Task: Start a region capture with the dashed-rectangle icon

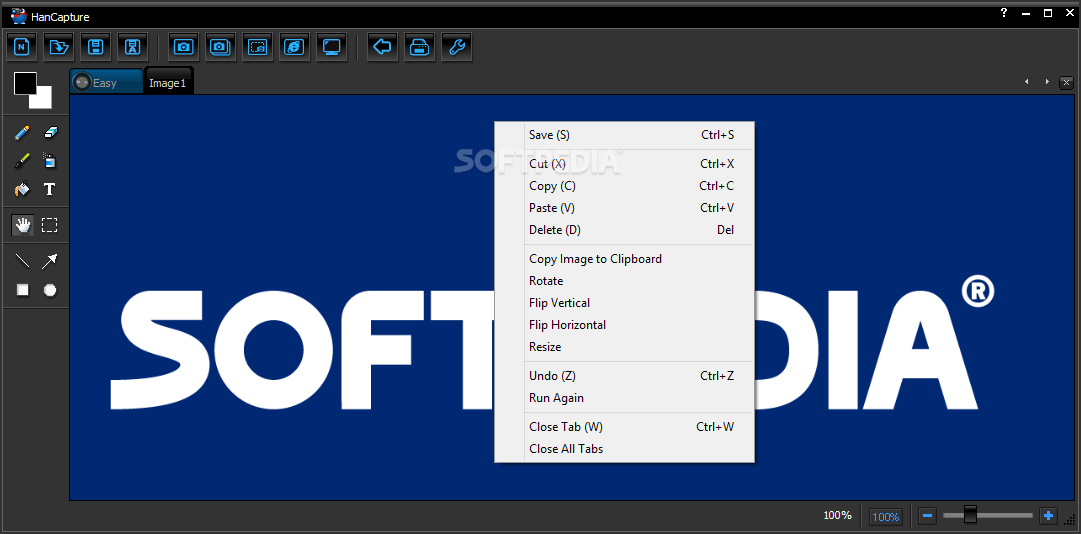Action: [257, 47]
